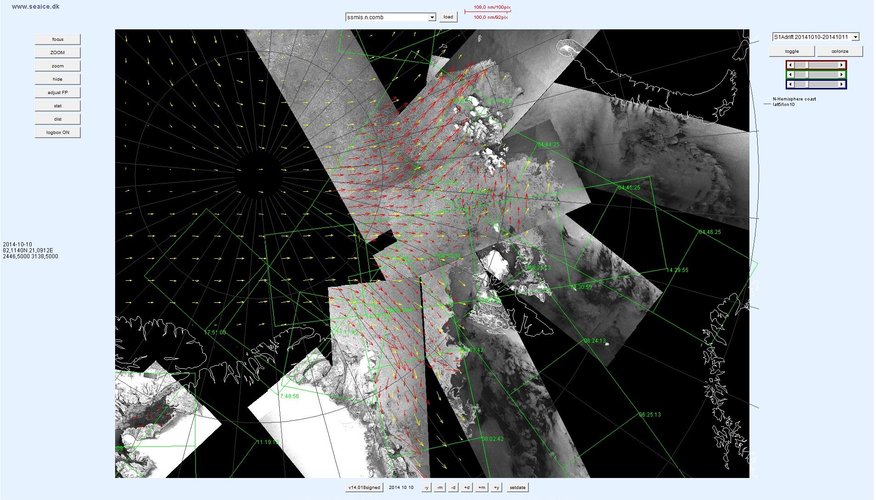Click the blue slider's right arrow
Image resolution: width=876 pixels, height=500 pixels.
[x=841, y=84]
